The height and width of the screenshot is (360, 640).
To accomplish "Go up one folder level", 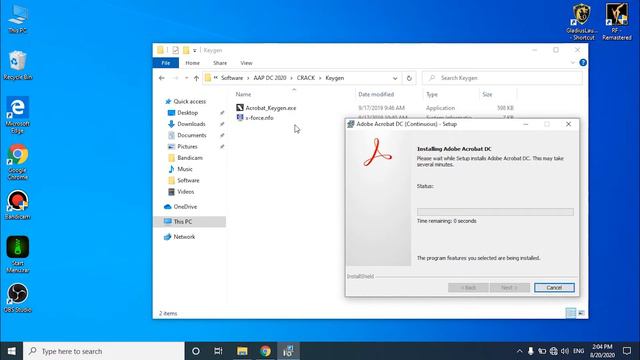I will coord(196,78).
